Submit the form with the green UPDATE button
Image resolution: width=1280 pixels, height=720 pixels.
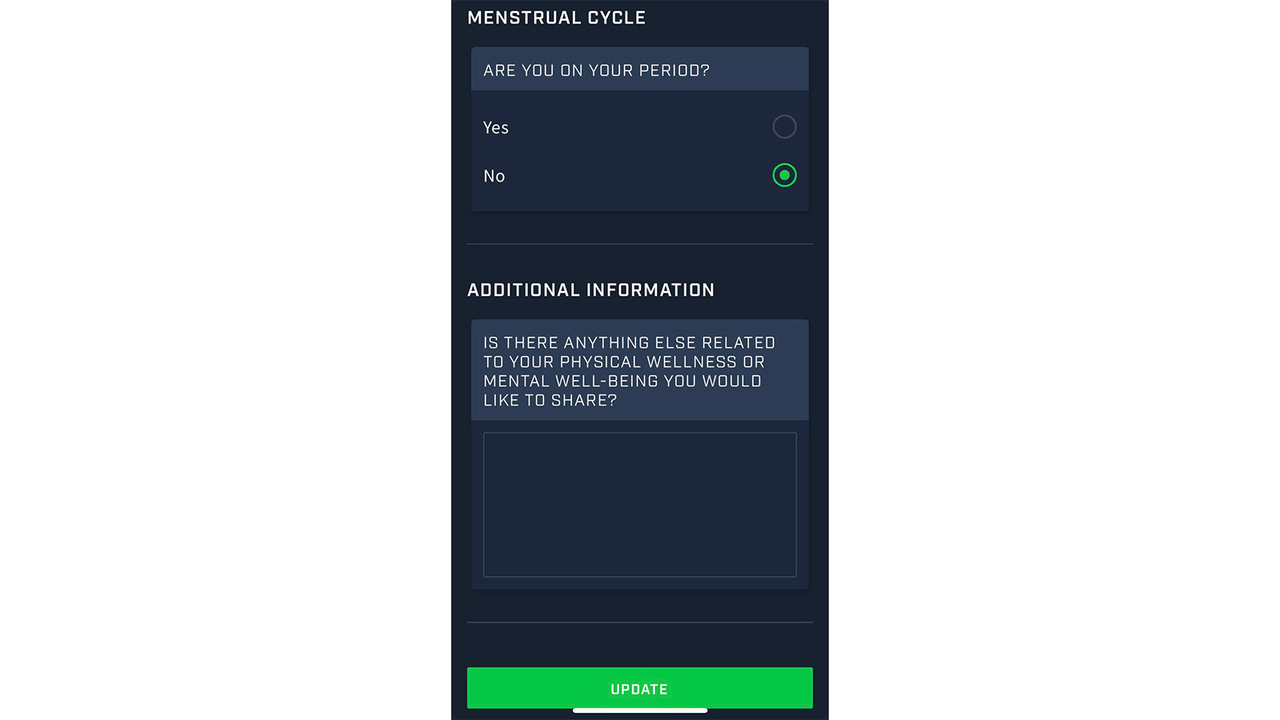pyautogui.click(x=640, y=688)
